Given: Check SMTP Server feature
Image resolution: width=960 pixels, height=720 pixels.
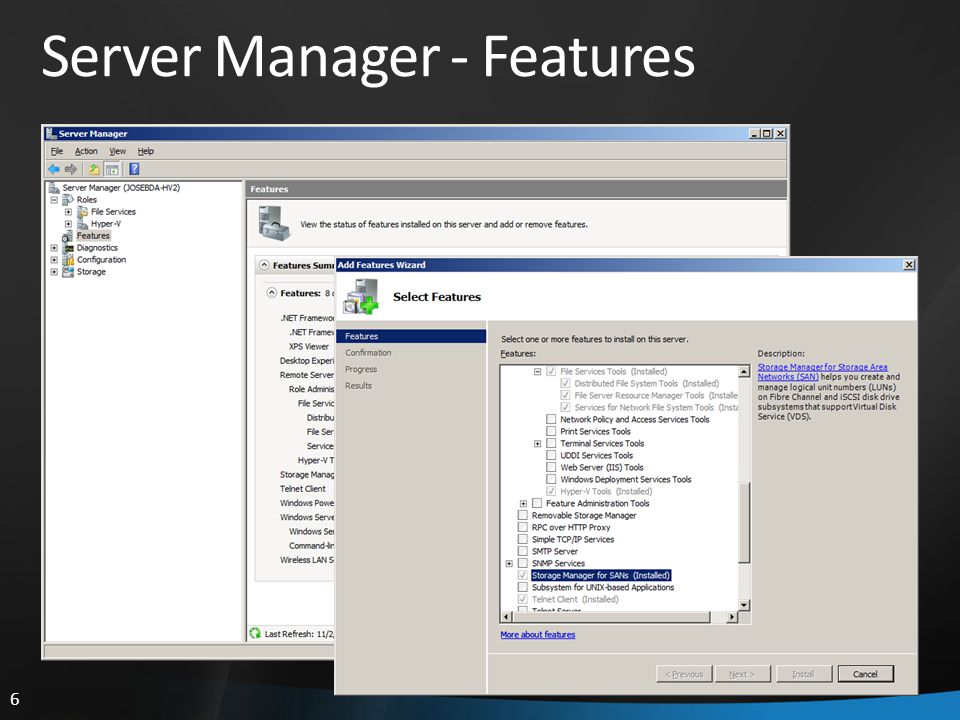Looking at the screenshot, I should pyautogui.click(x=523, y=551).
